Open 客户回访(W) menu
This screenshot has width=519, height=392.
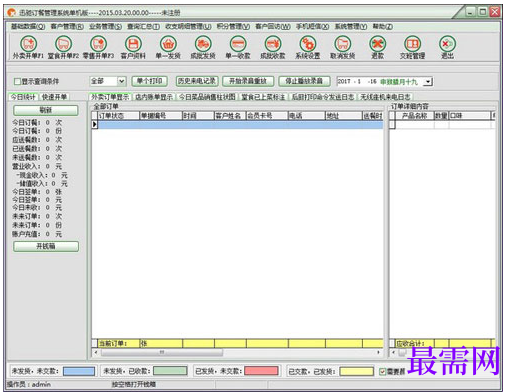[273, 26]
